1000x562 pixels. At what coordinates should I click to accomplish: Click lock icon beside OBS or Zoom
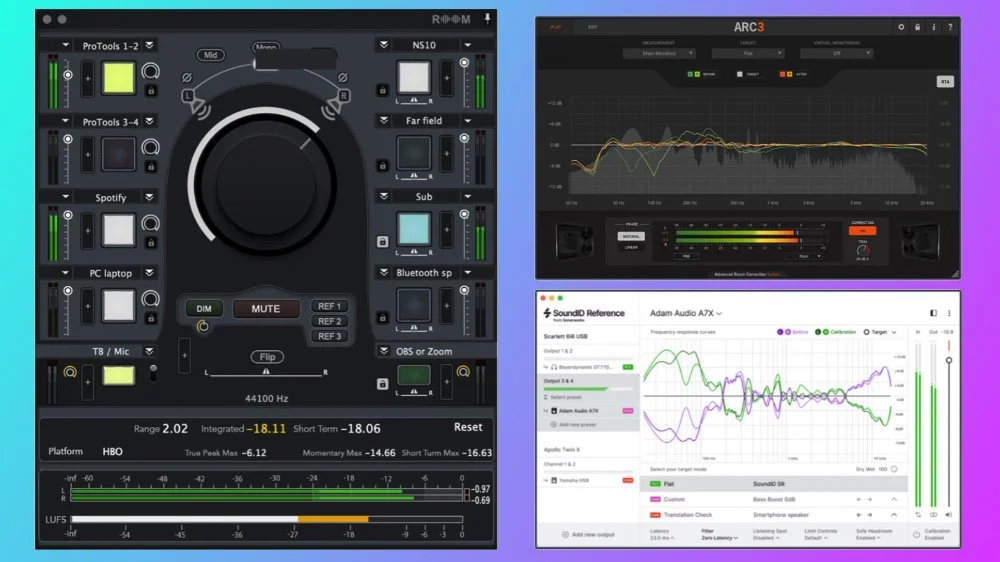click(382, 383)
